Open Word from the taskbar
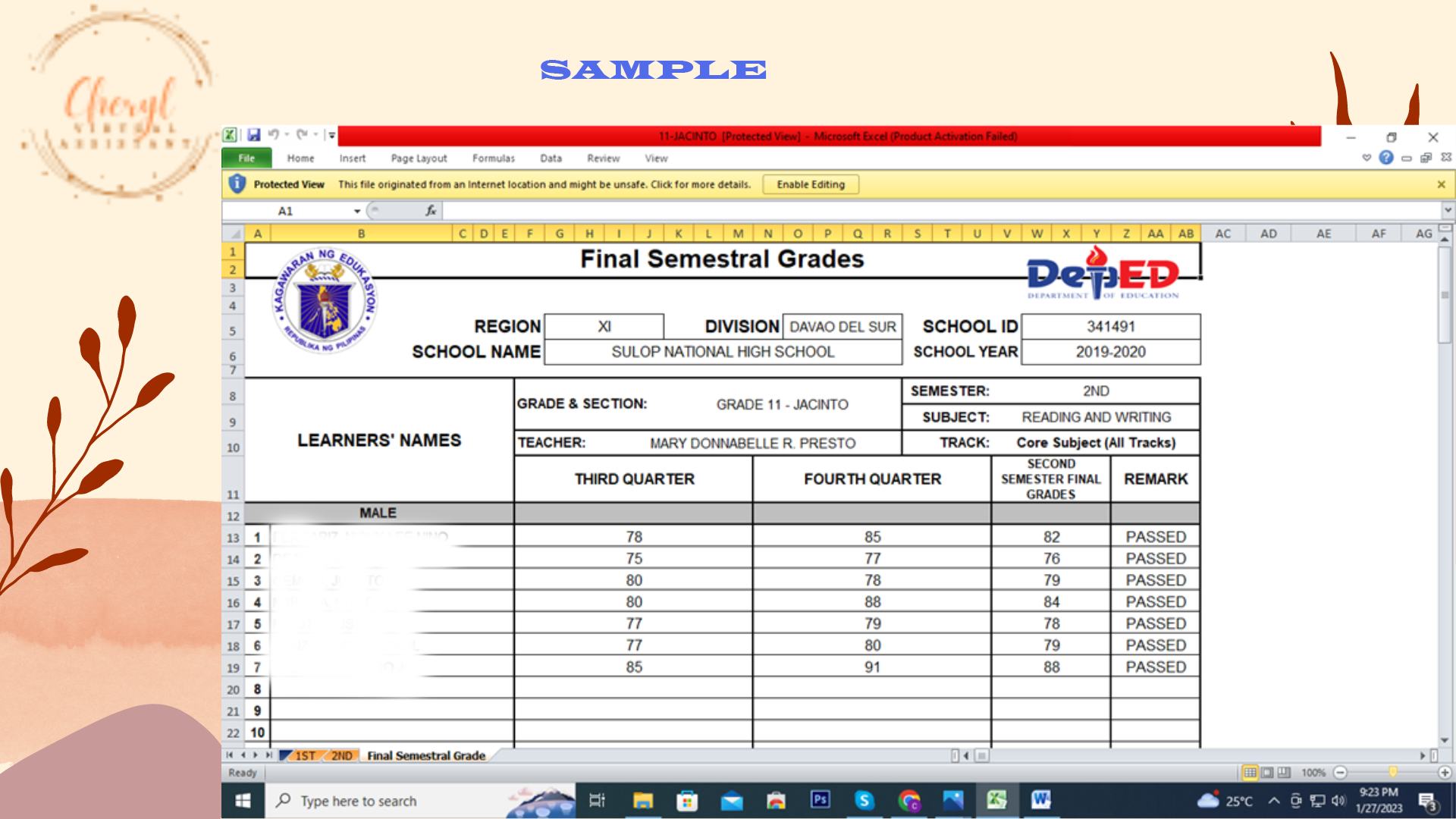Image resolution: width=1456 pixels, height=819 pixels. coord(1040,800)
